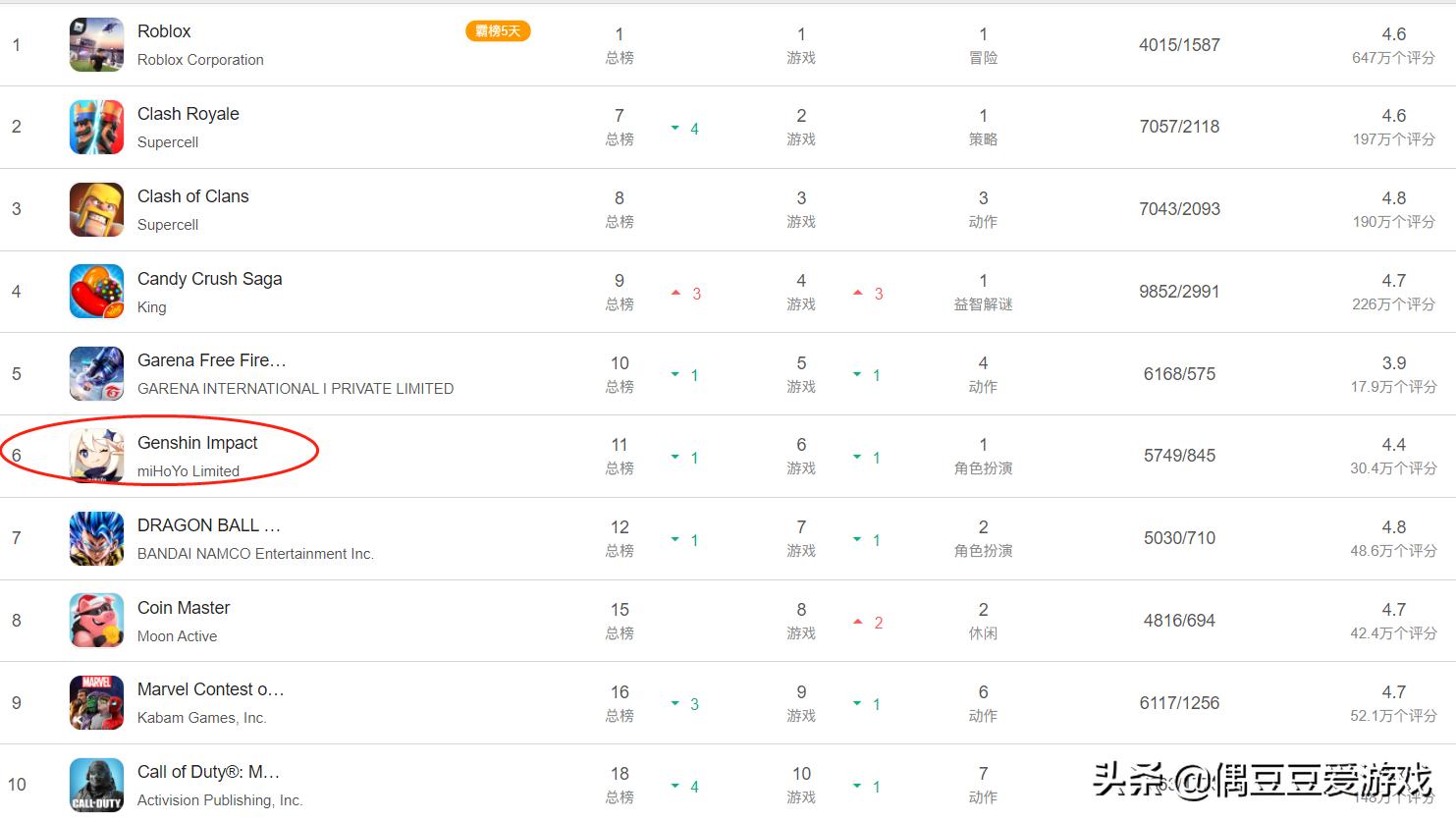This screenshot has width=1456, height=822.
Task: Click Candy Crush overall rank 9 总榜
Action: pos(620,292)
